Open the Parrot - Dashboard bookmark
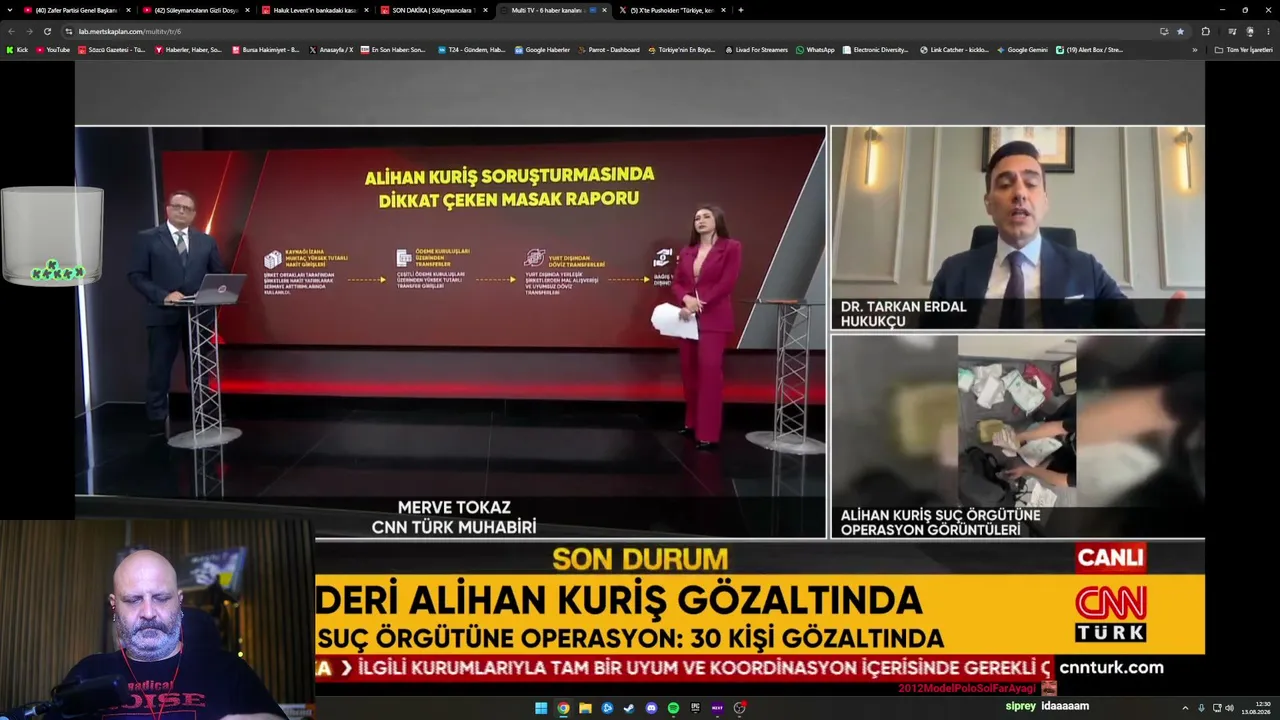This screenshot has height=720, width=1280. click(608, 49)
